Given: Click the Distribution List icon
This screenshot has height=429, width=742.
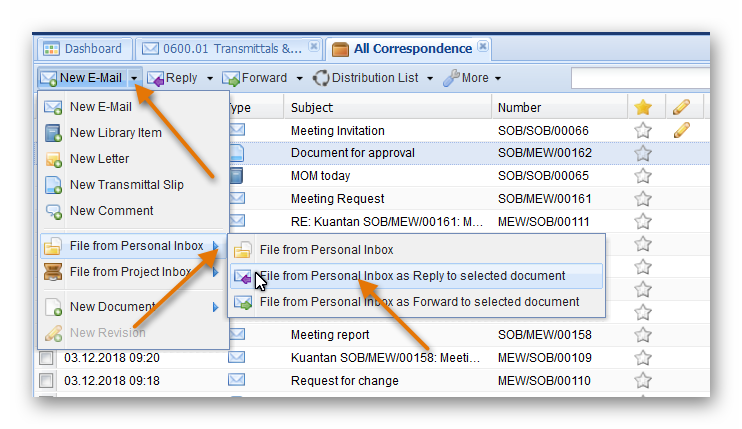Looking at the screenshot, I should (x=321, y=78).
